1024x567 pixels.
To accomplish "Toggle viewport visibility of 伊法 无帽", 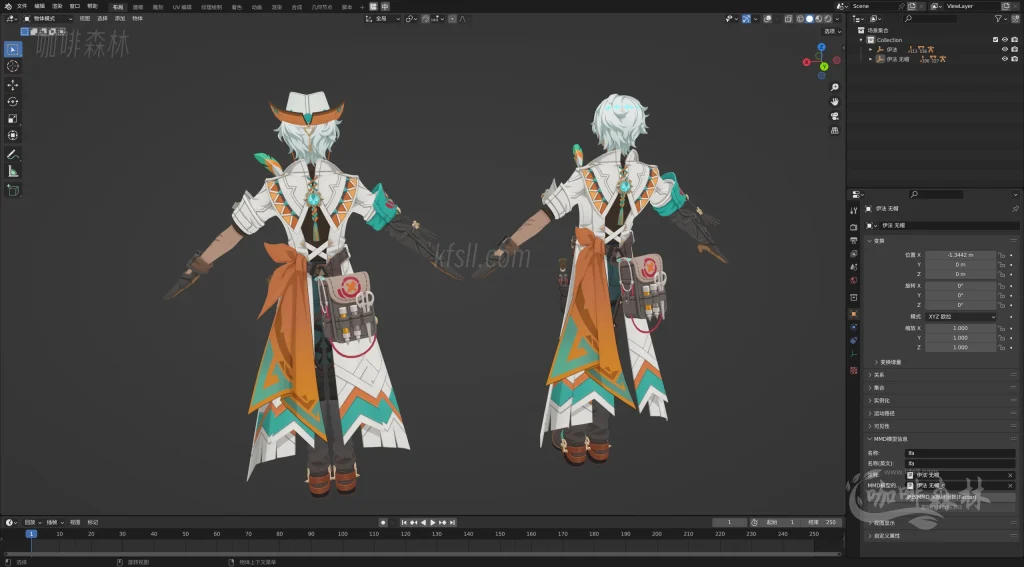I will (1004, 59).
